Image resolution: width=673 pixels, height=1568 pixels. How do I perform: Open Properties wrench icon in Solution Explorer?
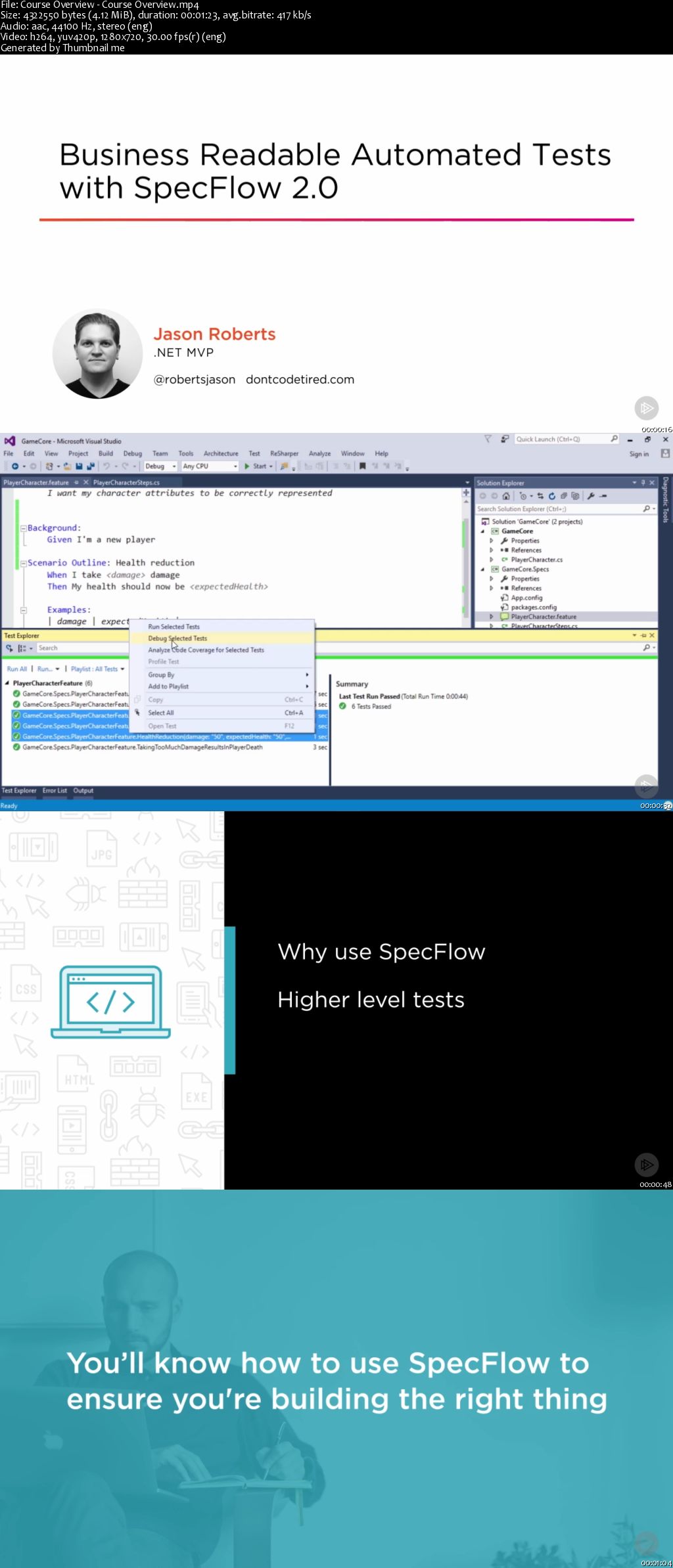tap(591, 496)
